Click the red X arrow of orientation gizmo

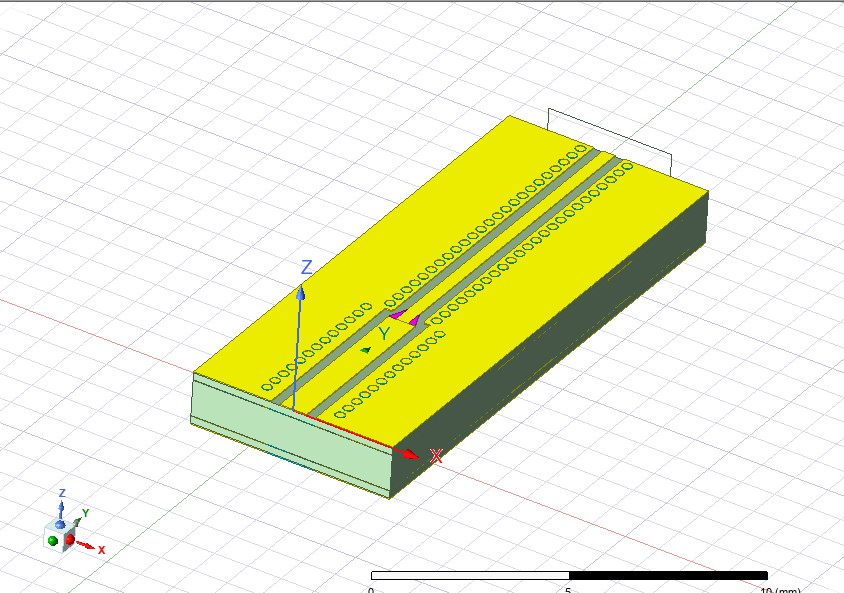point(87,546)
